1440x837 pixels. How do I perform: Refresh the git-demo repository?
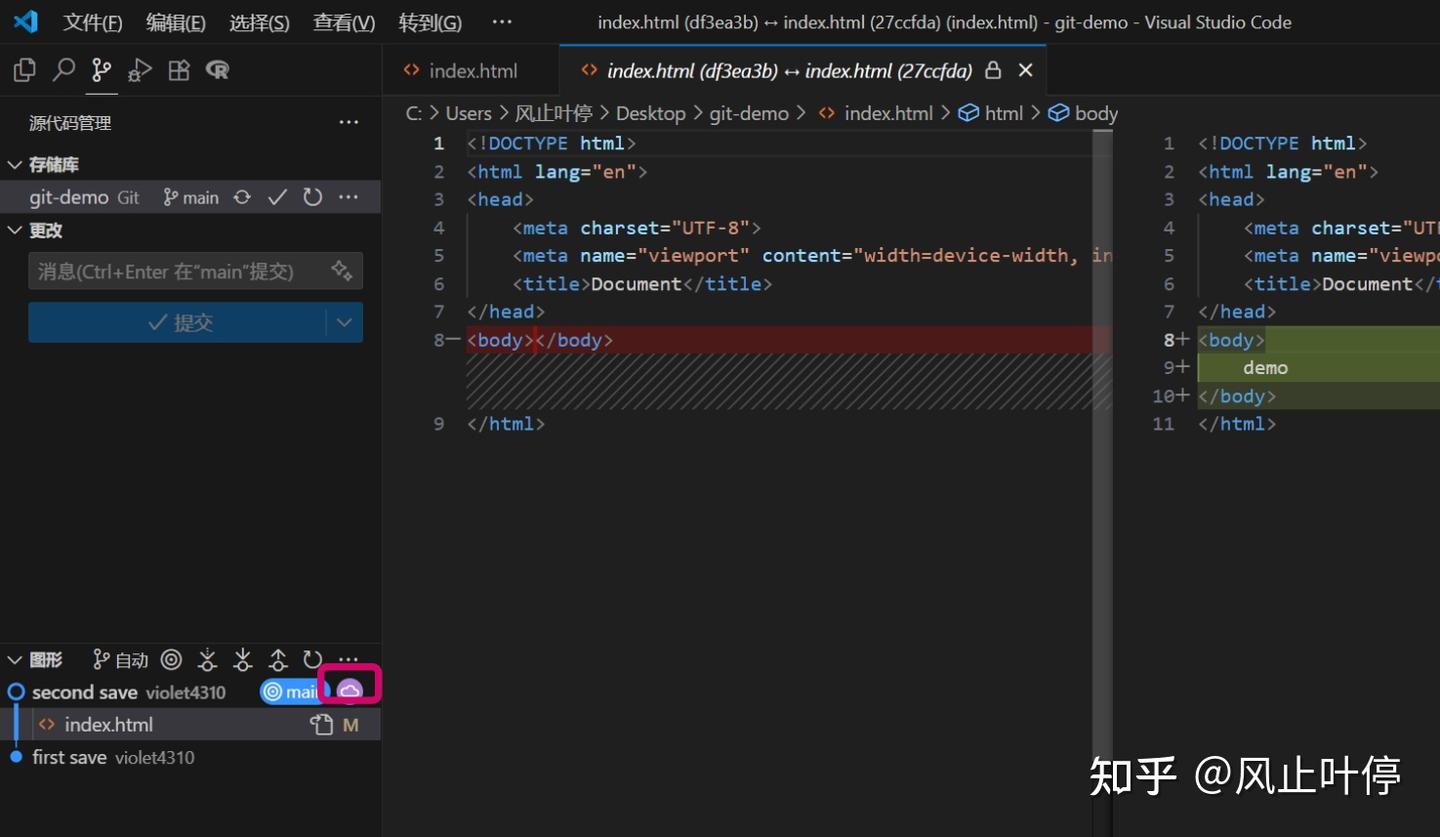pos(311,197)
